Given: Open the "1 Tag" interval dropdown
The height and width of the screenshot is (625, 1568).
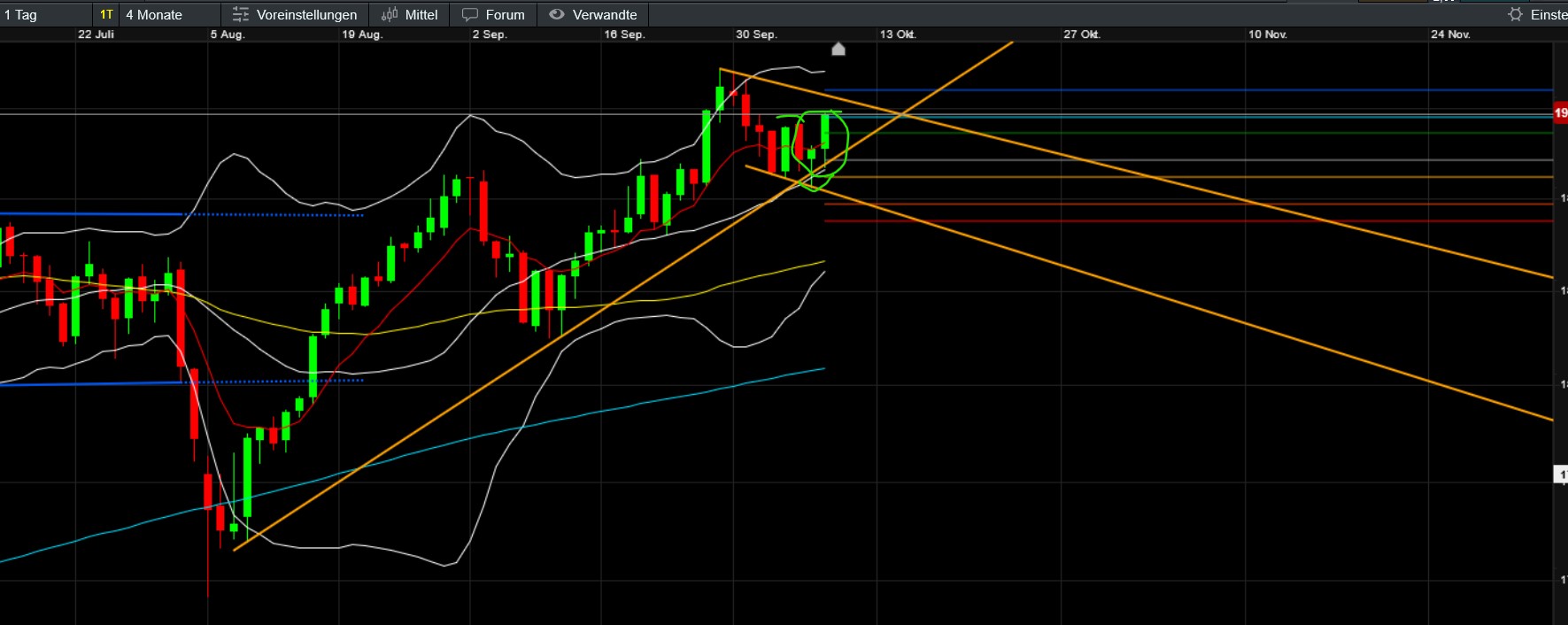Looking at the screenshot, I should 46,14.
